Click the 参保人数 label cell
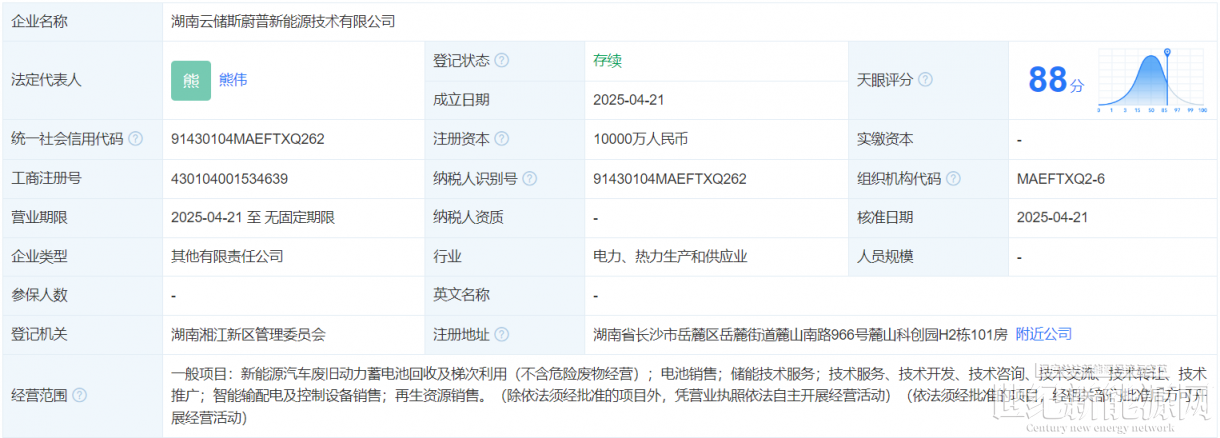Screen dimensions: 1220x438 coord(82,295)
